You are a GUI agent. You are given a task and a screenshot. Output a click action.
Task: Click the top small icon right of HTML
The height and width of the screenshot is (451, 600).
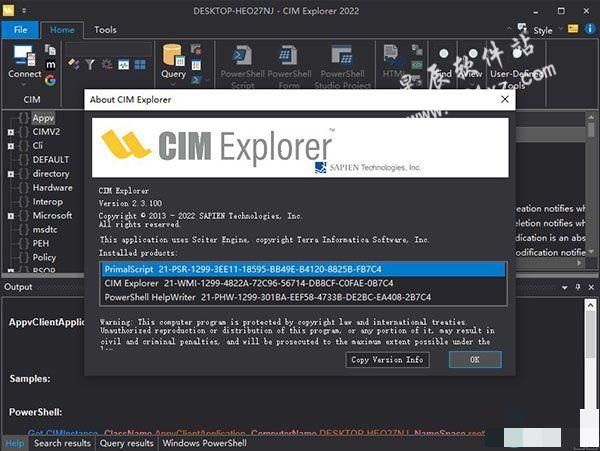(417, 50)
